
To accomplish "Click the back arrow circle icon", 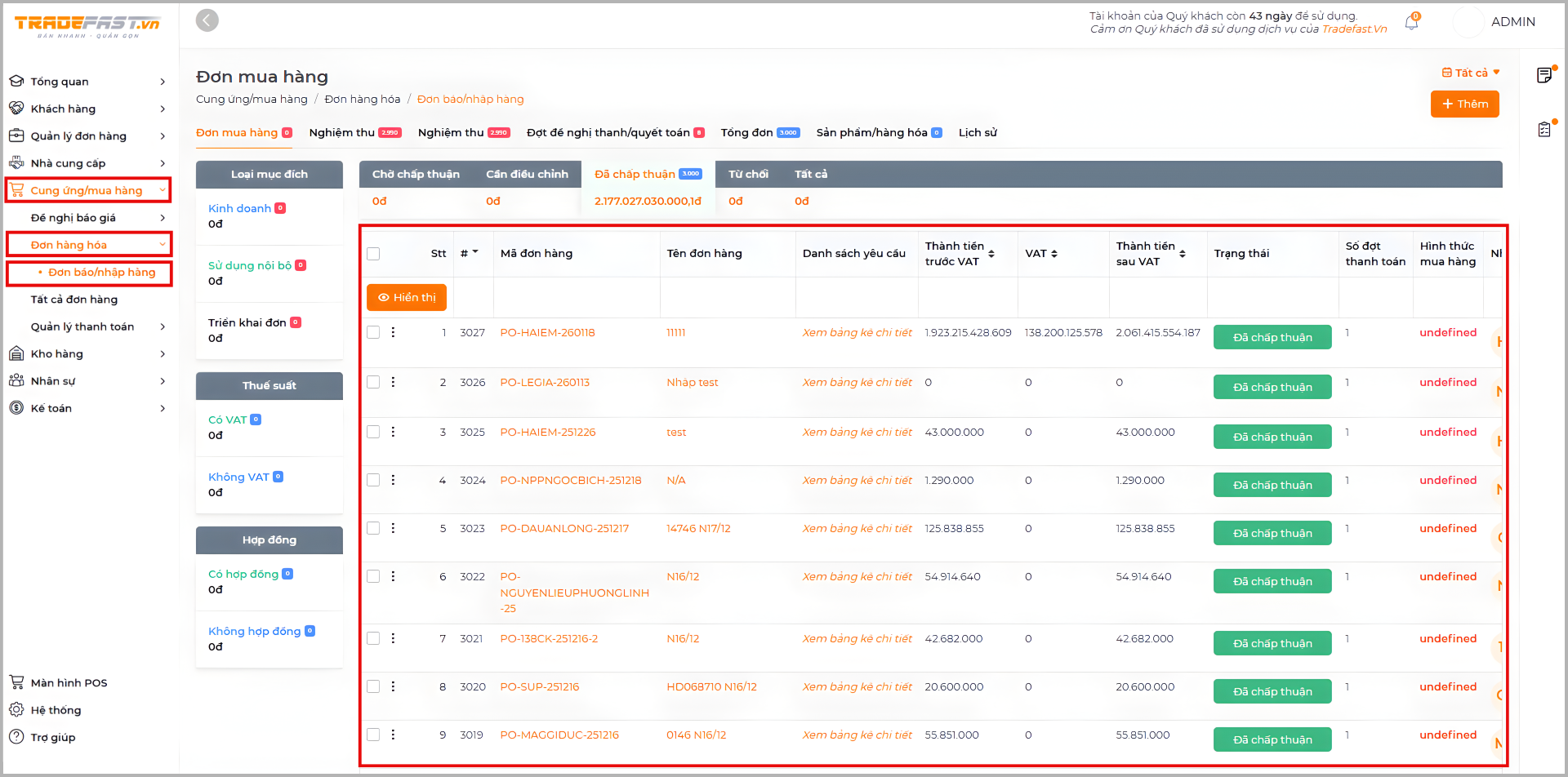I will pos(207,20).
